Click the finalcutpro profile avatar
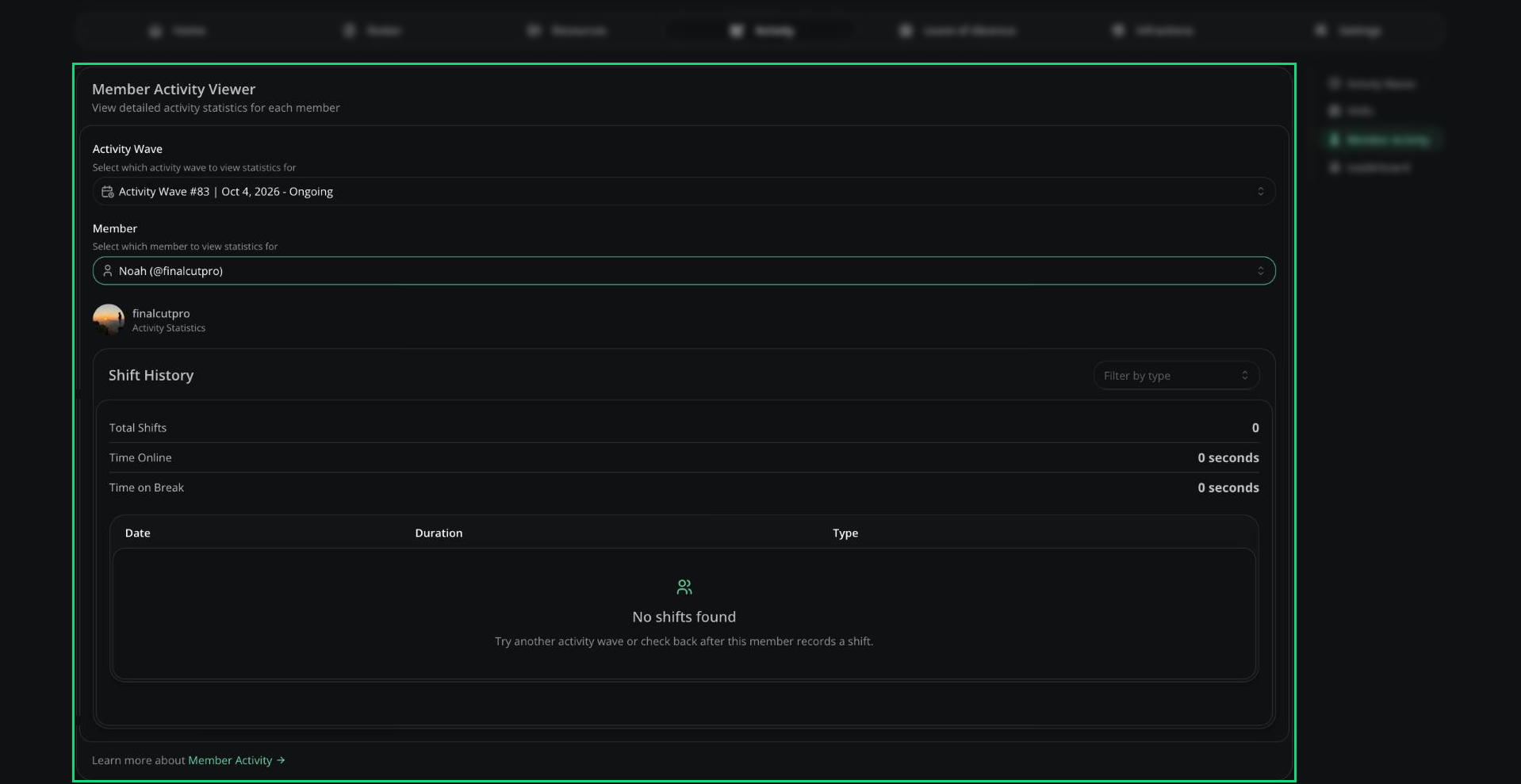 tap(109, 319)
